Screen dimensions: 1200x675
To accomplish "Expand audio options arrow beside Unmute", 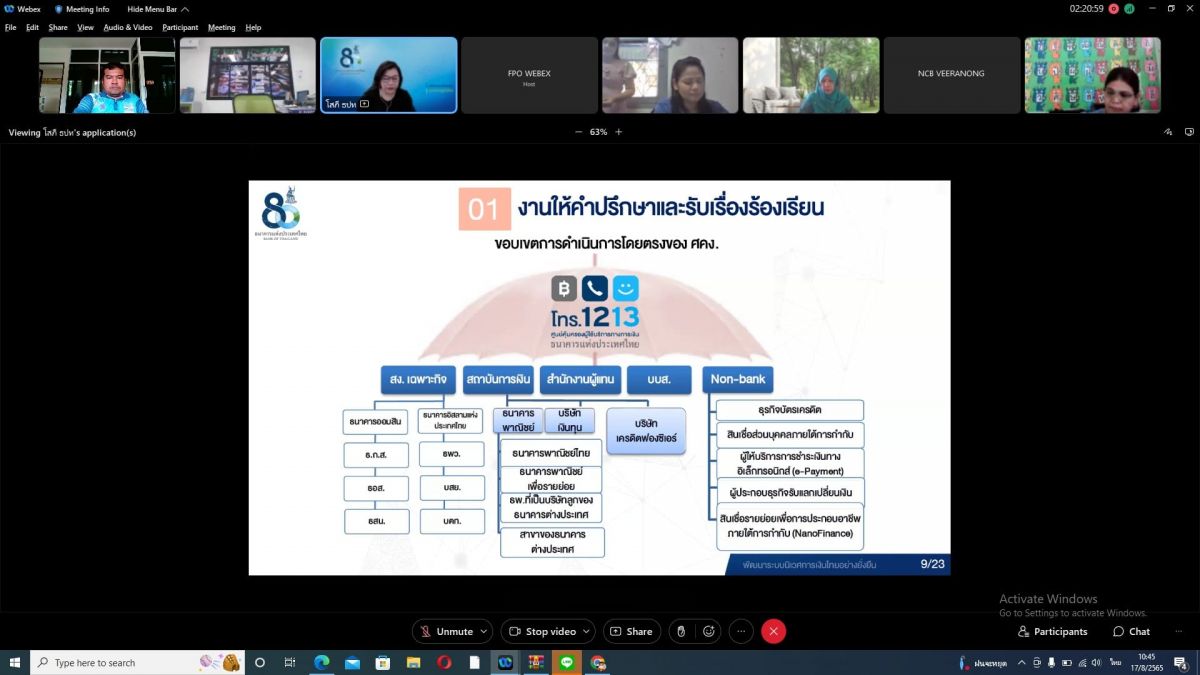I will click(x=485, y=631).
